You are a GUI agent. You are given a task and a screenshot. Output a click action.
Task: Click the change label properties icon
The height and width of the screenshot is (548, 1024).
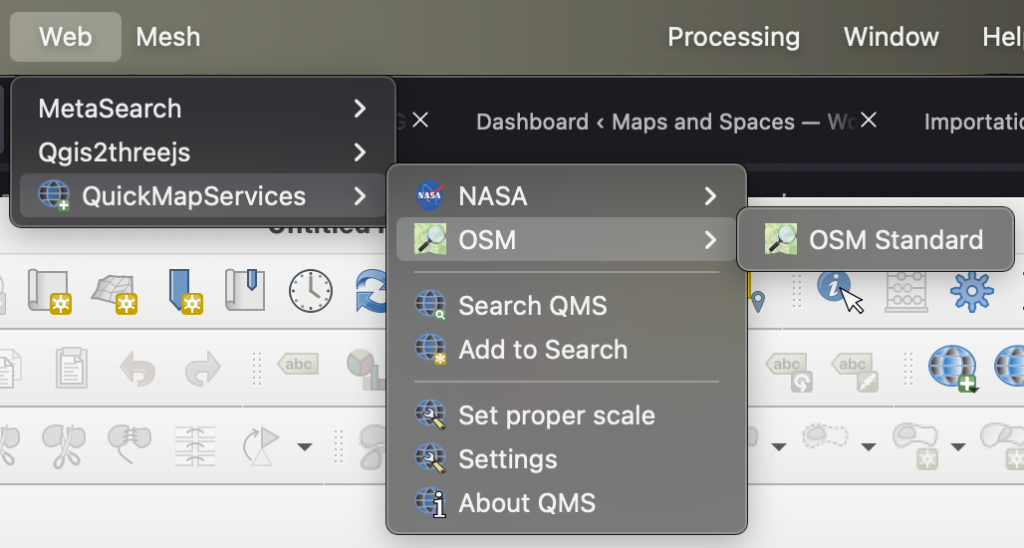click(x=856, y=371)
